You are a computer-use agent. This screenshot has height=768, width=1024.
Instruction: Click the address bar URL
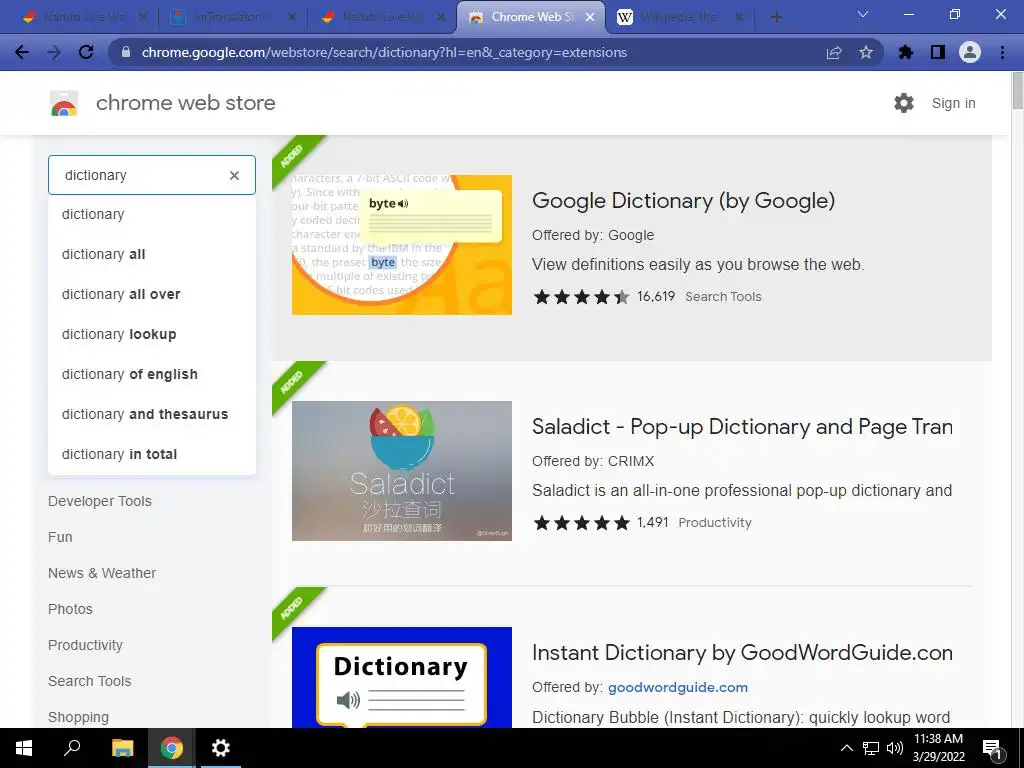384,52
